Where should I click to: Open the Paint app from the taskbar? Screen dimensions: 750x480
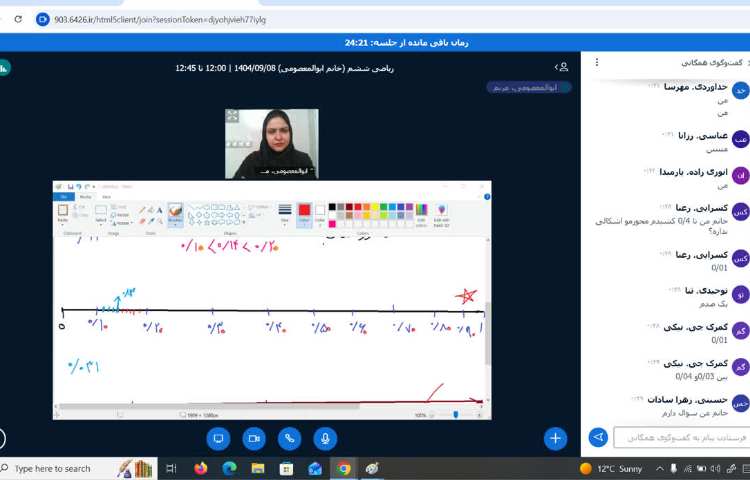click(372, 469)
